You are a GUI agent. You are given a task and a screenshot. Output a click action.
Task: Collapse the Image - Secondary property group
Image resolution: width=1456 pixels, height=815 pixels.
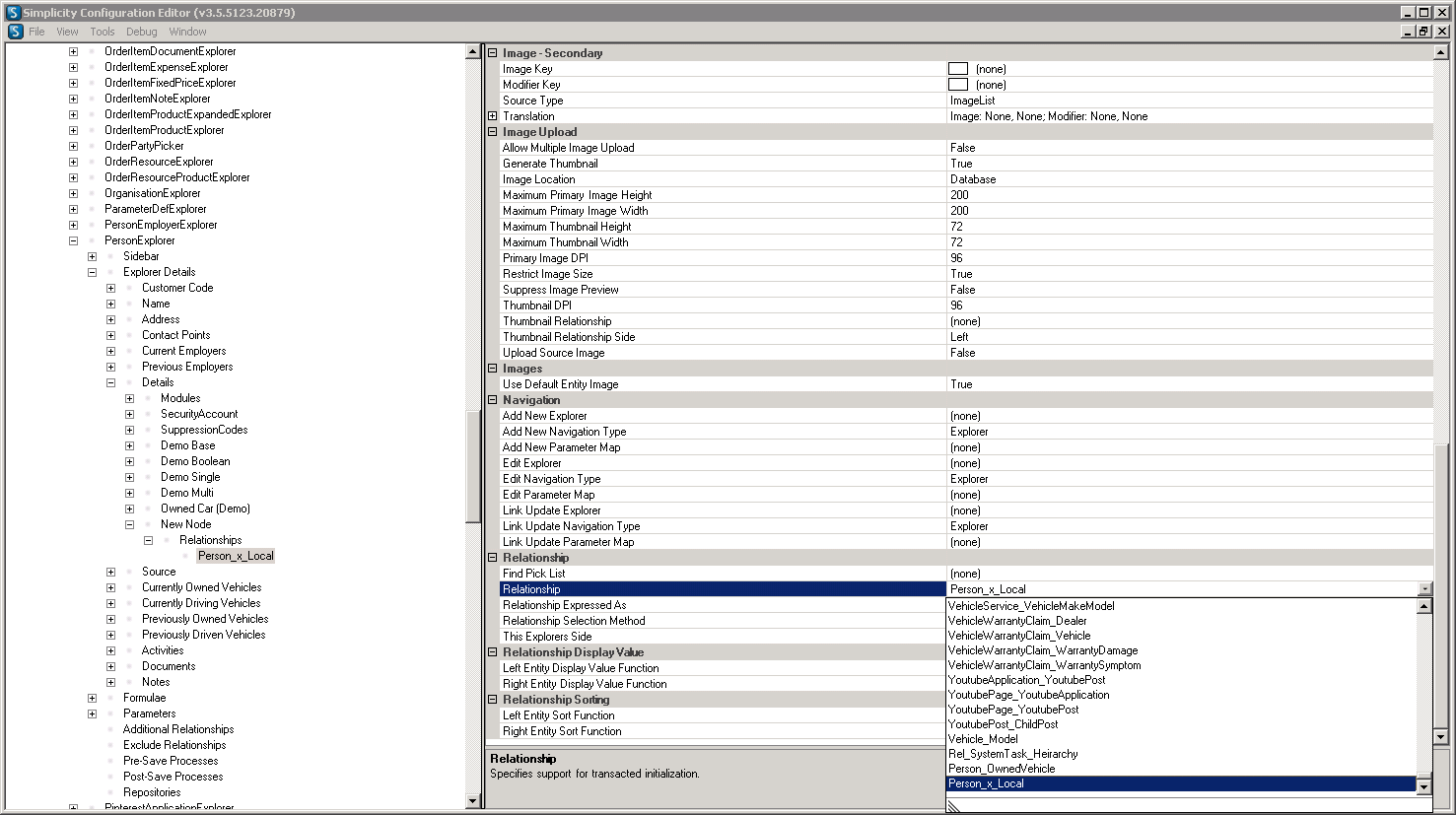click(493, 53)
